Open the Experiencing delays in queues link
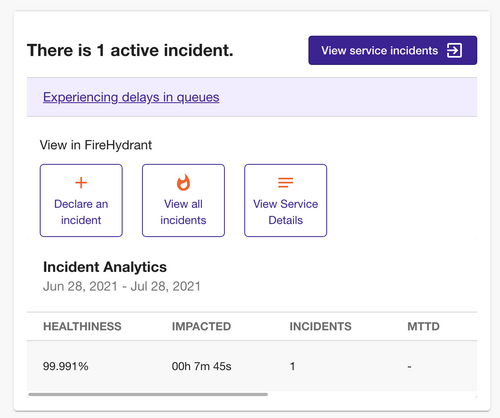Image resolution: width=500 pixels, height=418 pixels. pyautogui.click(x=131, y=97)
